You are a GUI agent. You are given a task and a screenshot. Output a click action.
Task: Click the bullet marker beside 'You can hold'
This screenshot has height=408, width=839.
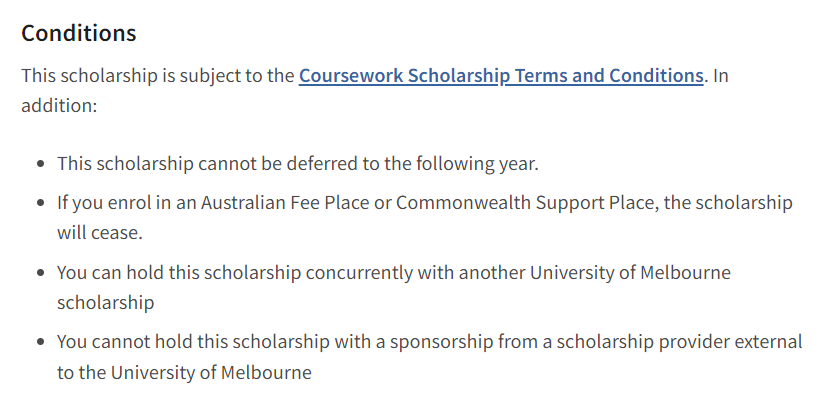pos(41,273)
